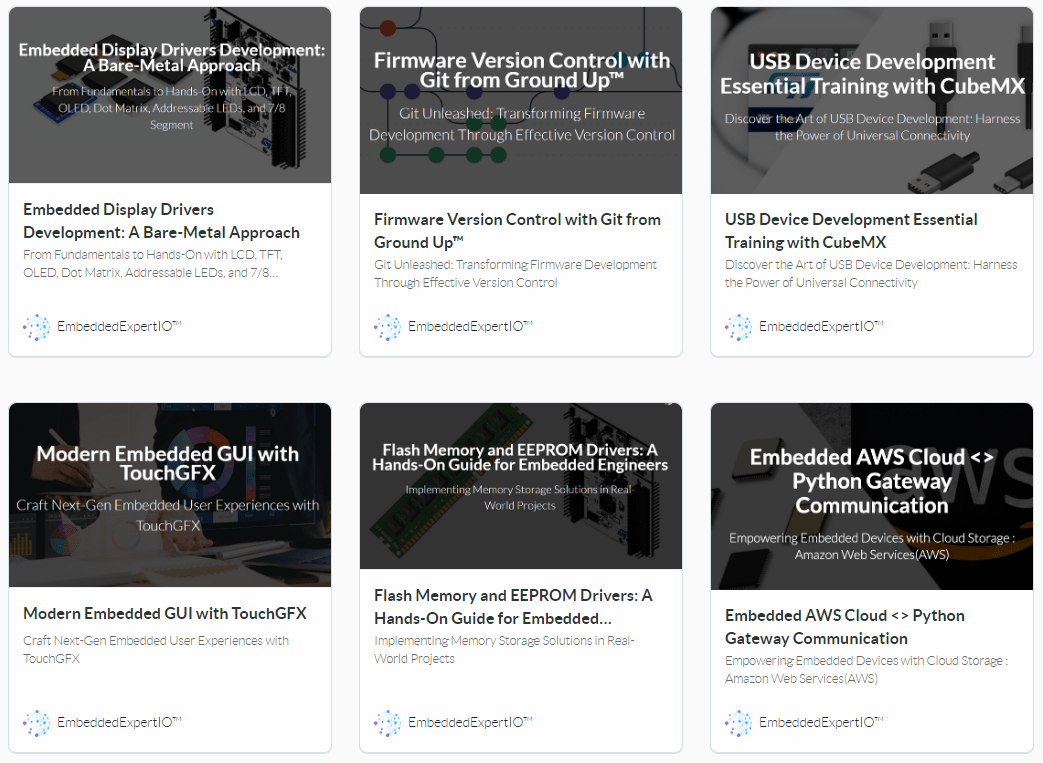Click the EmbeddedExpertIO logo on the Flash Memory card
1043x763 pixels.
click(387, 723)
